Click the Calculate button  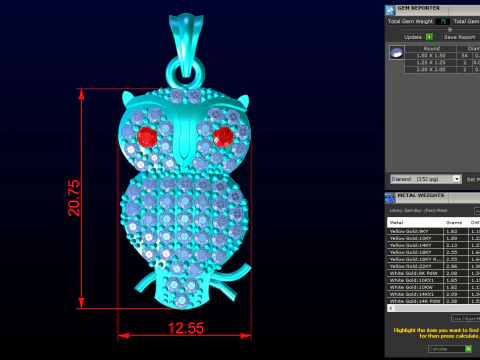[x=450, y=349]
